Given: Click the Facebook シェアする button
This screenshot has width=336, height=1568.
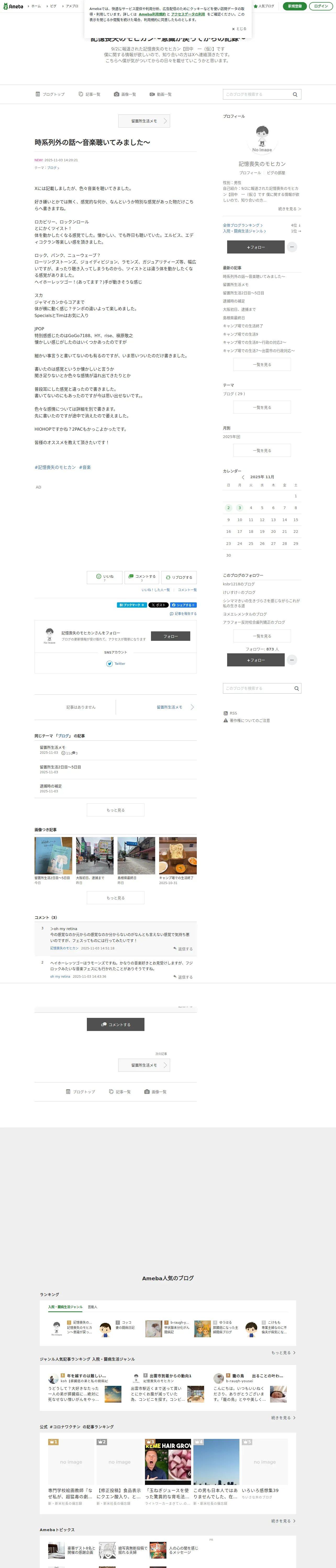Looking at the screenshot, I should tap(183, 605).
